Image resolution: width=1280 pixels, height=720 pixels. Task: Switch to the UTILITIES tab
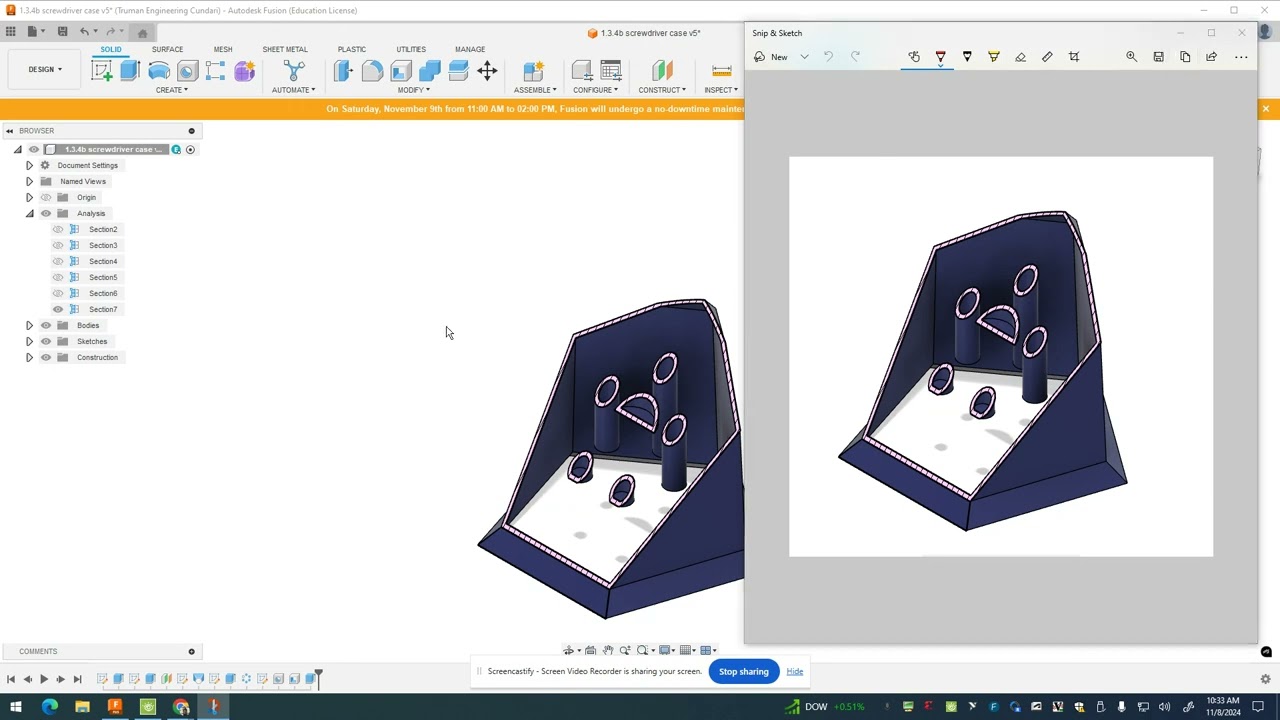[x=411, y=49]
